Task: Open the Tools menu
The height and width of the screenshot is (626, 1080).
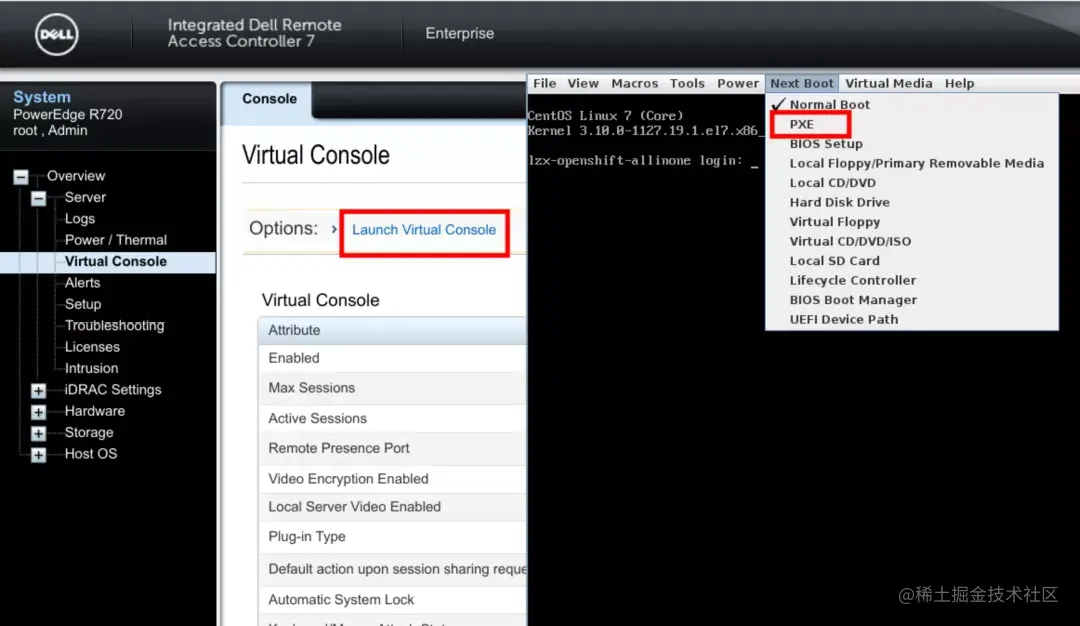Action: (x=687, y=83)
